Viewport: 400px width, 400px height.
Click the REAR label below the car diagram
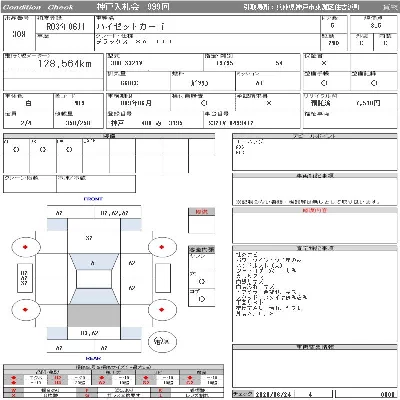tap(93, 358)
